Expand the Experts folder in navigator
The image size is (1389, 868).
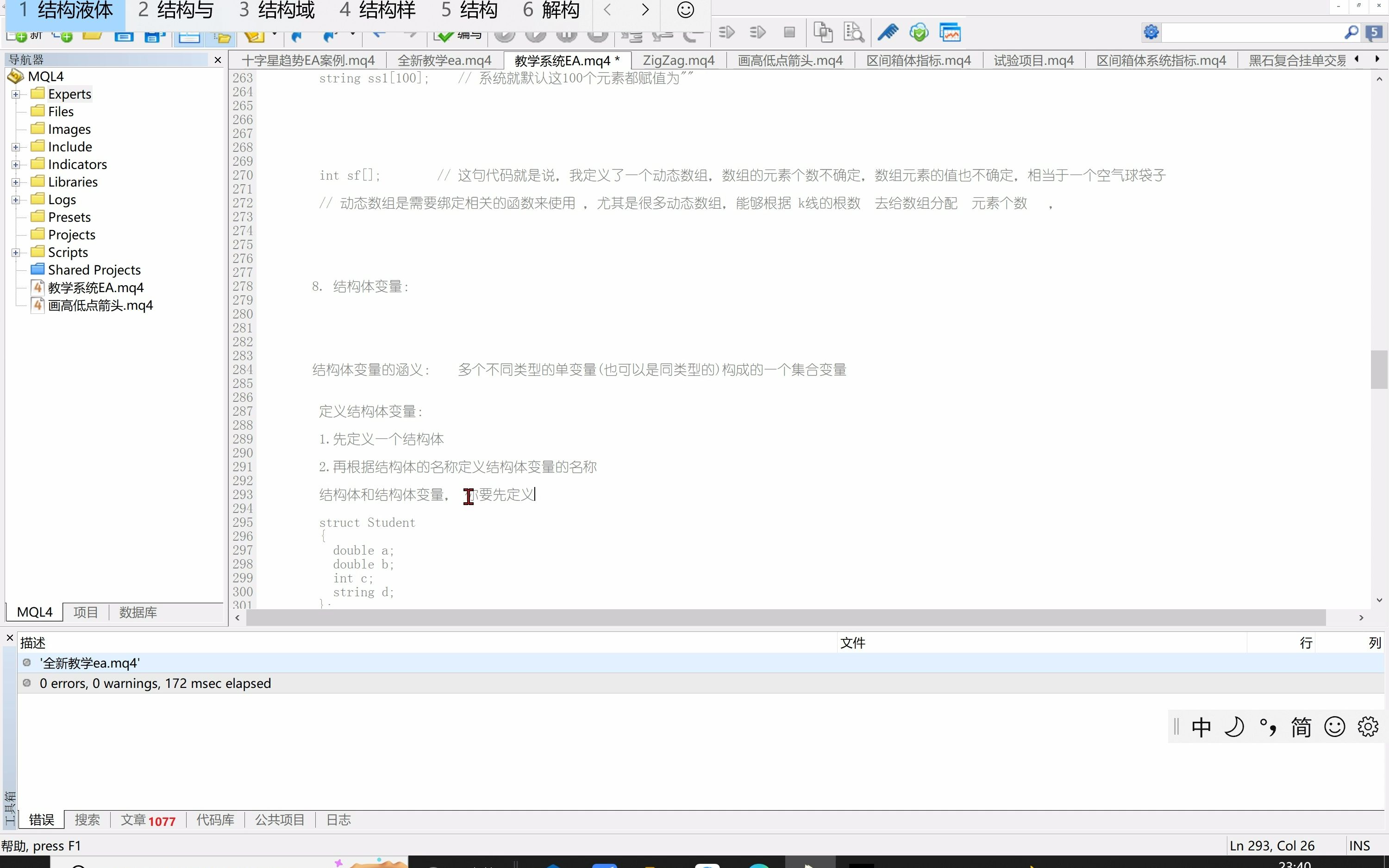tap(16, 94)
